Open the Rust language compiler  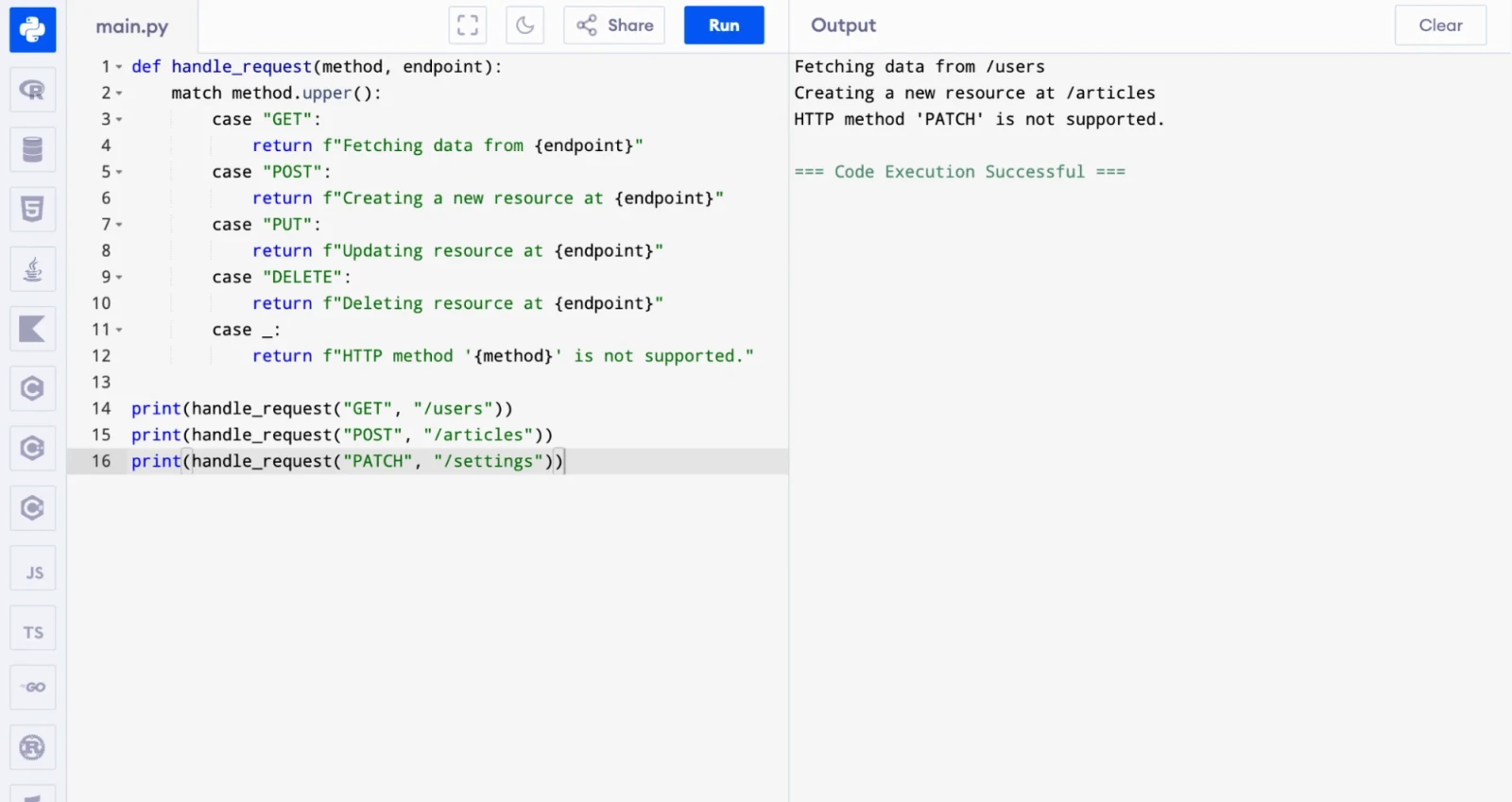(x=32, y=747)
